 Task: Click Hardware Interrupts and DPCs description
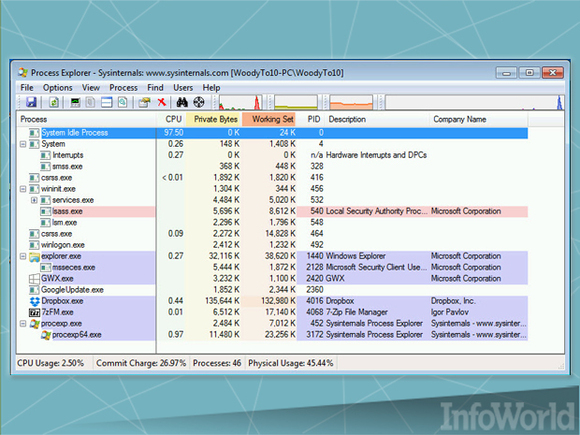coord(376,155)
